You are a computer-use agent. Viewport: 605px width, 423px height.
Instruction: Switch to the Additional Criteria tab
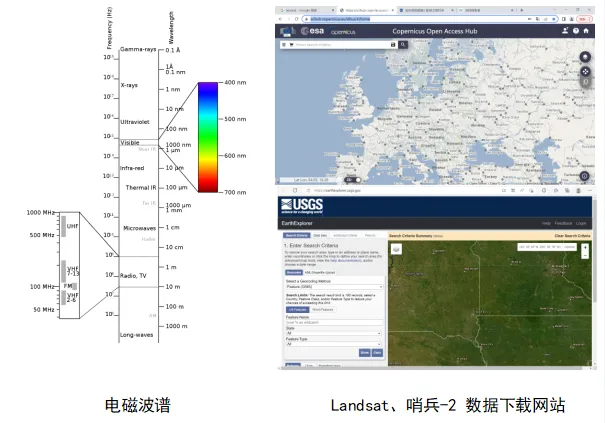pyautogui.click(x=345, y=235)
